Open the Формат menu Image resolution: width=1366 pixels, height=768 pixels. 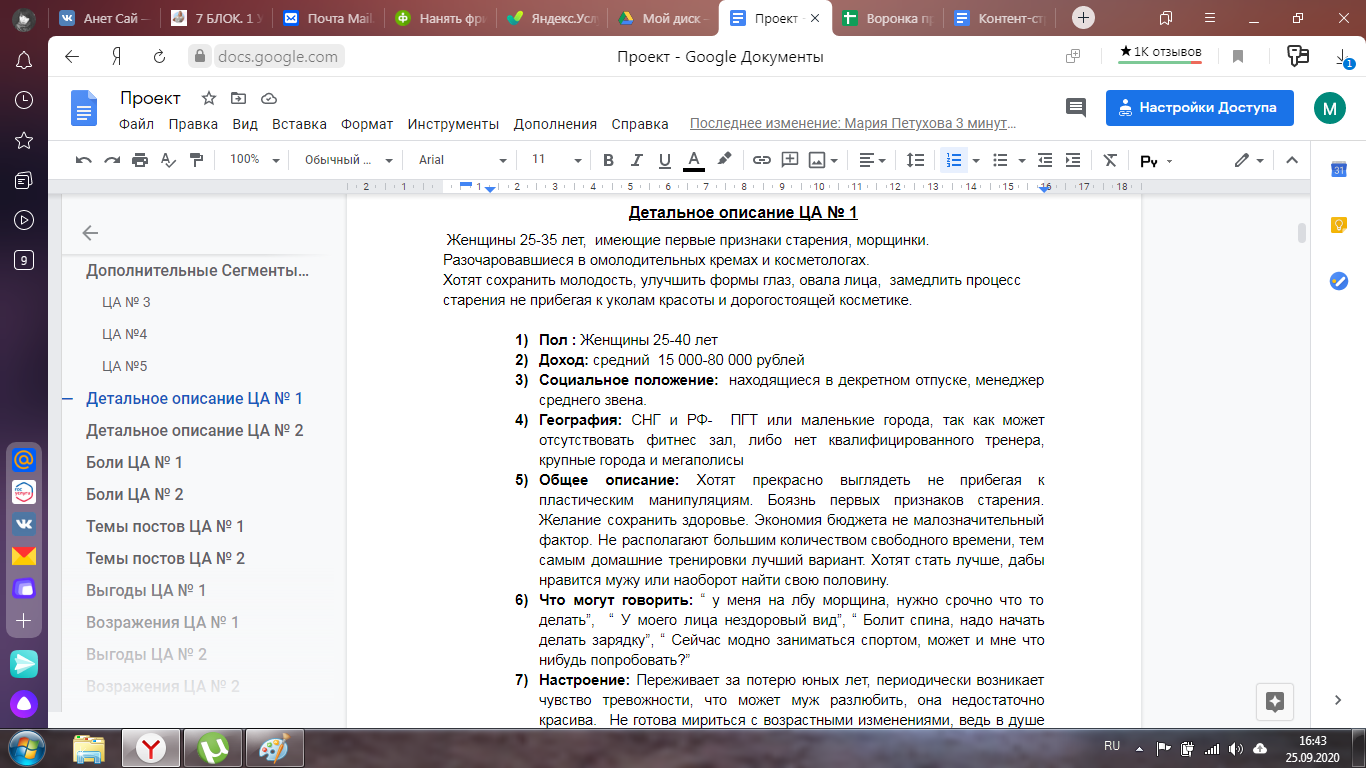pyautogui.click(x=367, y=124)
